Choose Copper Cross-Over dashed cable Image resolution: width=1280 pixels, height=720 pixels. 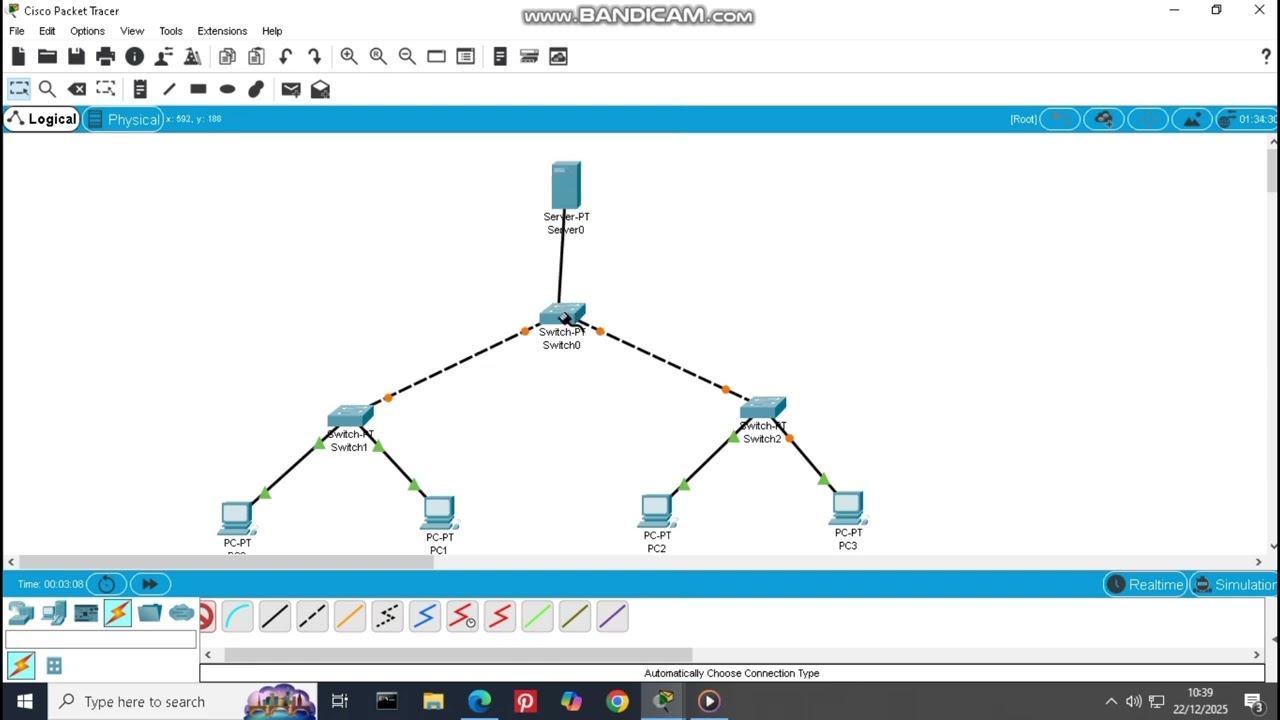pos(312,616)
